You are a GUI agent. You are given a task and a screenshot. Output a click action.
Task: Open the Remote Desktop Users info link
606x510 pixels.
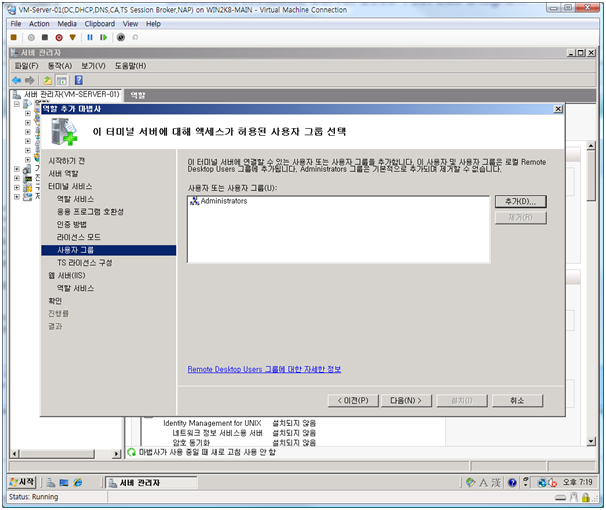[x=264, y=369]
